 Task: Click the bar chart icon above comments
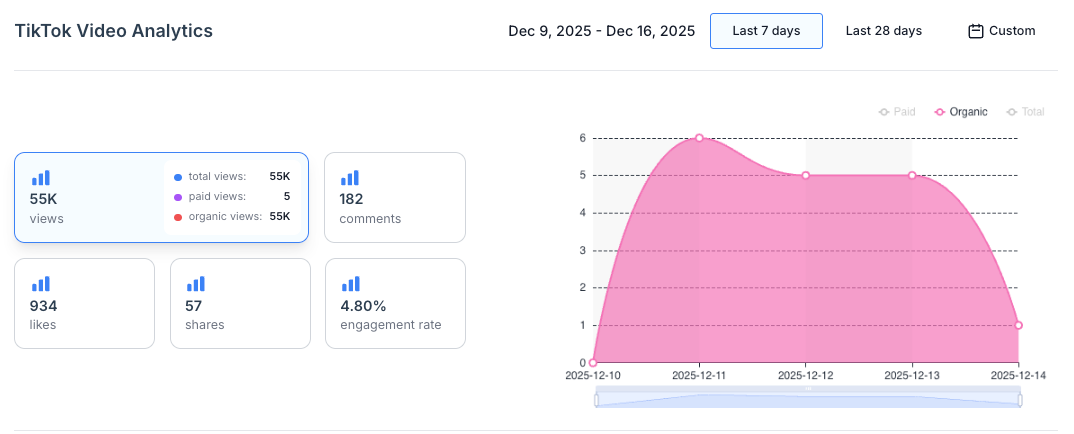(350, 178)
